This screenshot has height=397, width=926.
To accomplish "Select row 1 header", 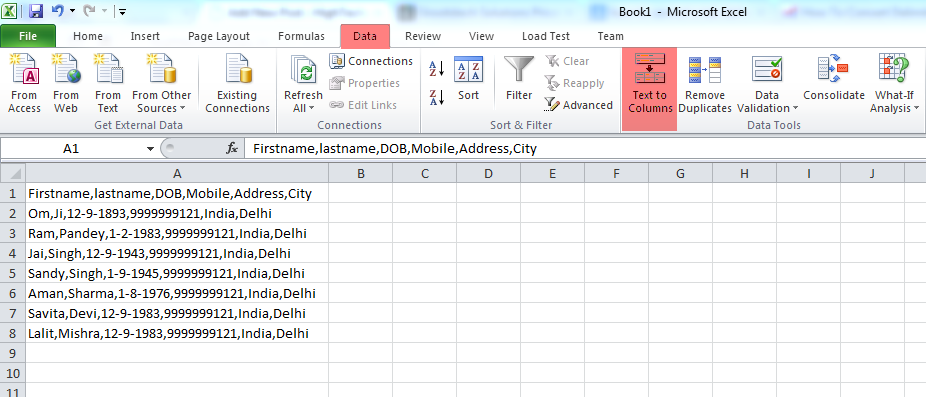I will click(13, 193).
